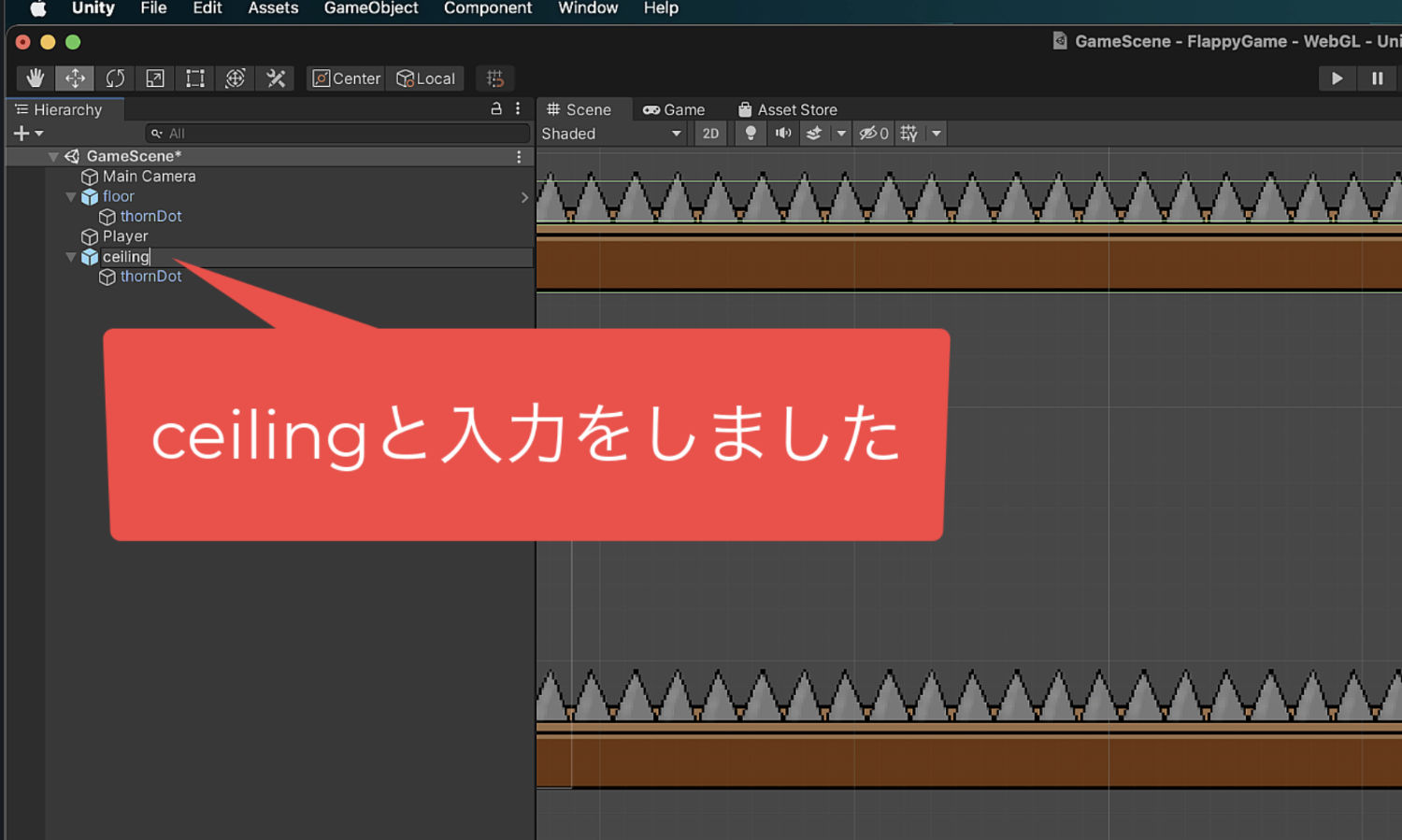Screen dimensions: 1402x840
Task: Open custom editor tools
Action: tap(276, 78)
